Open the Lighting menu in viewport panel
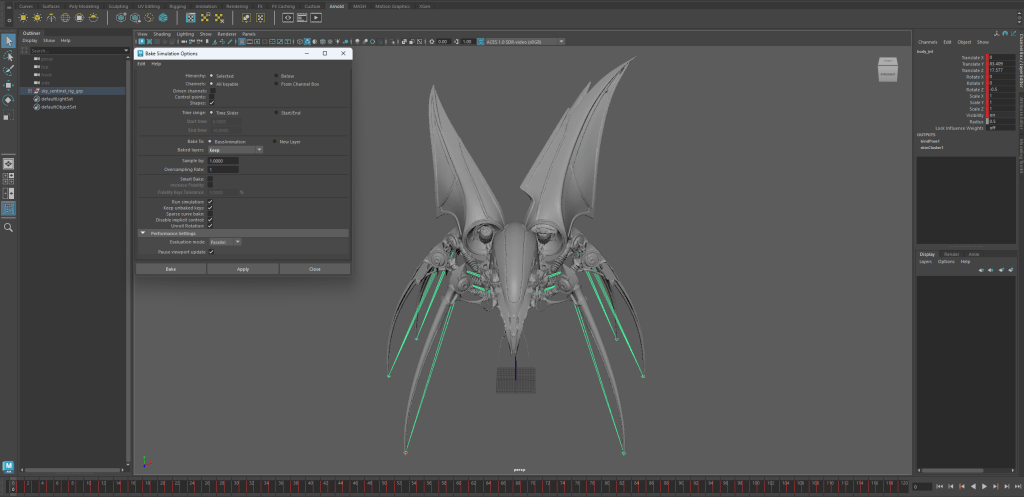The width and height of the screenshot is (1024, 497). pos(185,34)
